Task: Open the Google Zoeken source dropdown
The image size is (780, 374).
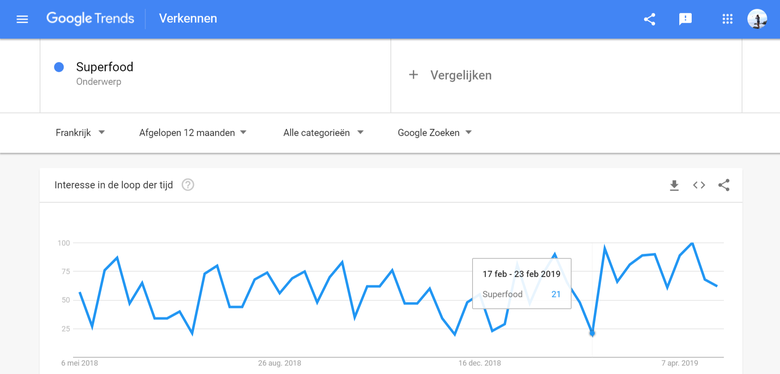Action: [x=435, y=133]
